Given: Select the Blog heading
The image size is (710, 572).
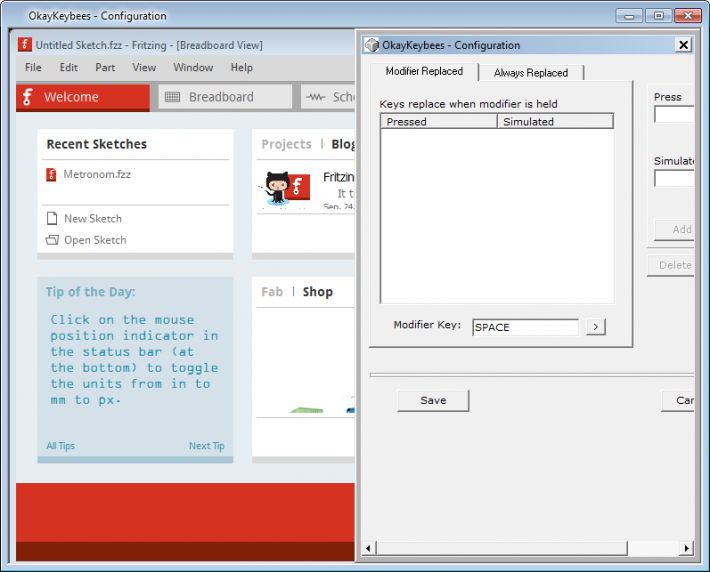Looking at the screenshot, I should (x=343, y=144).
